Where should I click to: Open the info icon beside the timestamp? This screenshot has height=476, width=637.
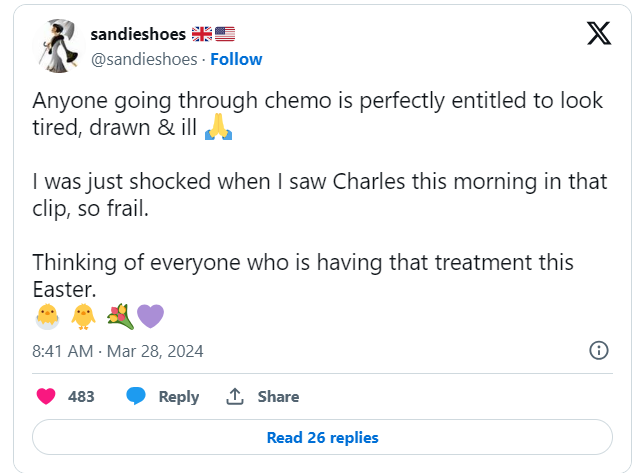(x=599, y=350)
